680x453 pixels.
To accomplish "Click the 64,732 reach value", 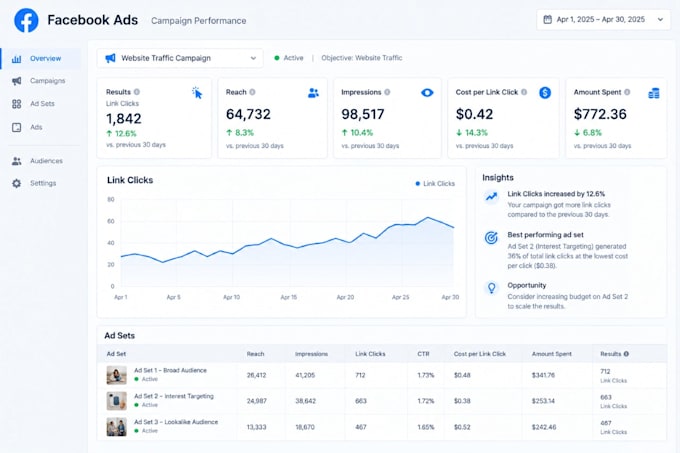I will coord(248,114).
